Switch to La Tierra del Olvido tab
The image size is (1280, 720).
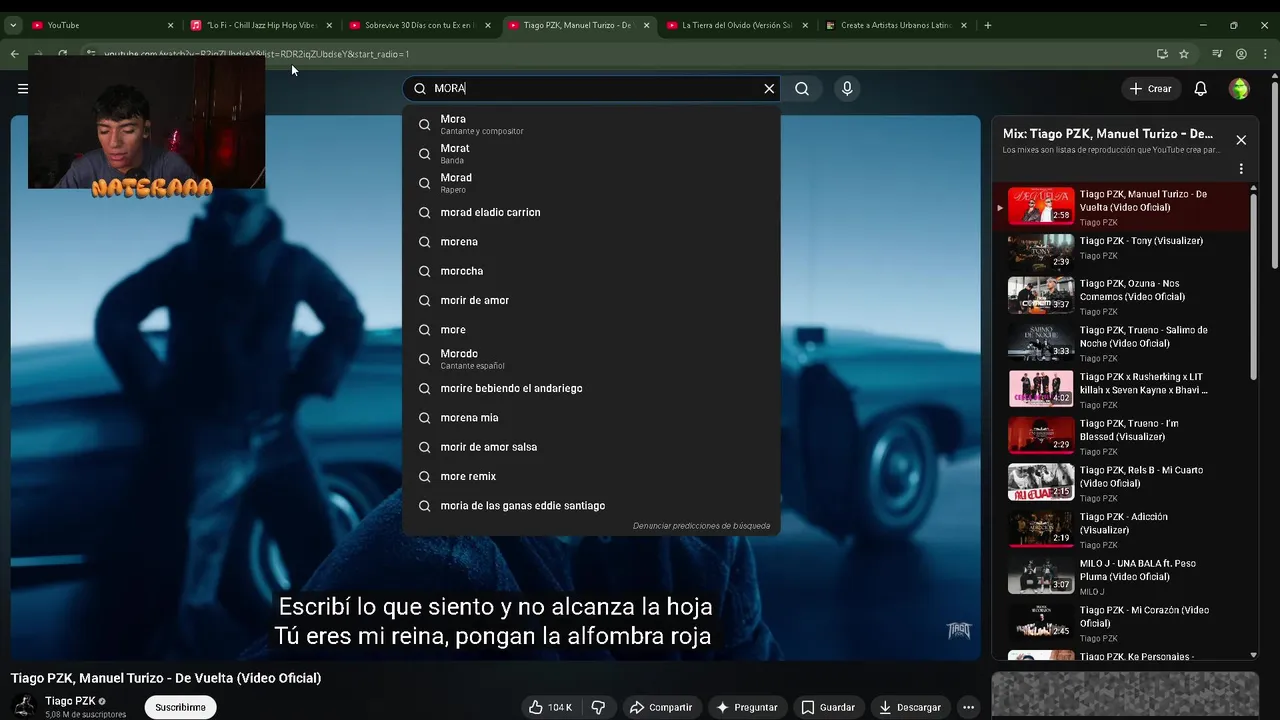pos(735,25)
